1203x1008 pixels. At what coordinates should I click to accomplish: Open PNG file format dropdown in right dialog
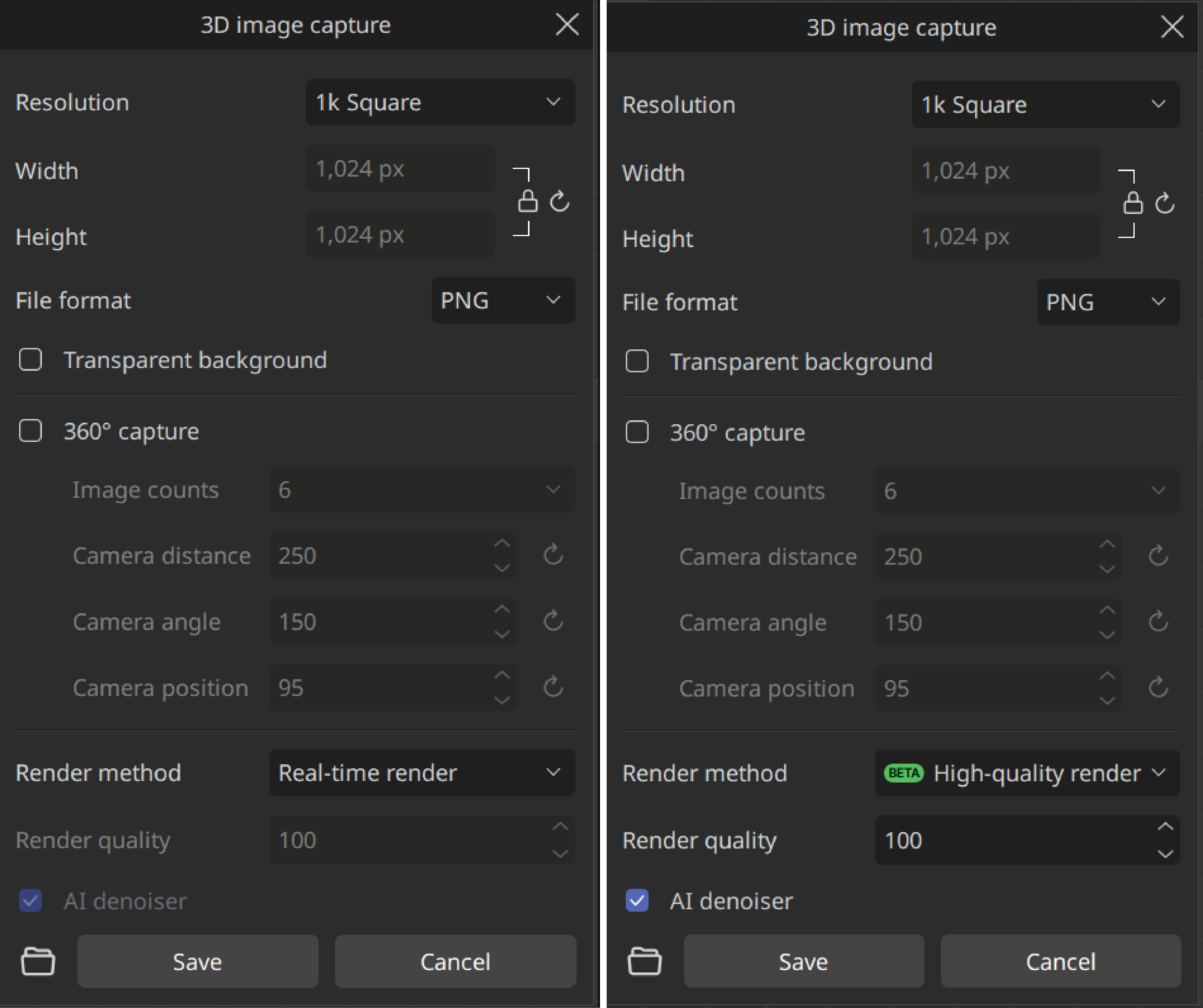pyautogui.click(x=1107, y=302)
